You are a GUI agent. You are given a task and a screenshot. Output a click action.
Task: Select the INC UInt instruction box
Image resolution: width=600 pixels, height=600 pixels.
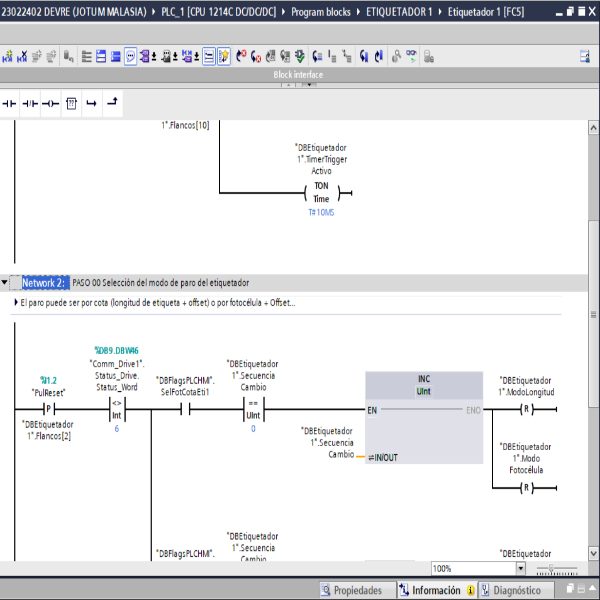424,417
